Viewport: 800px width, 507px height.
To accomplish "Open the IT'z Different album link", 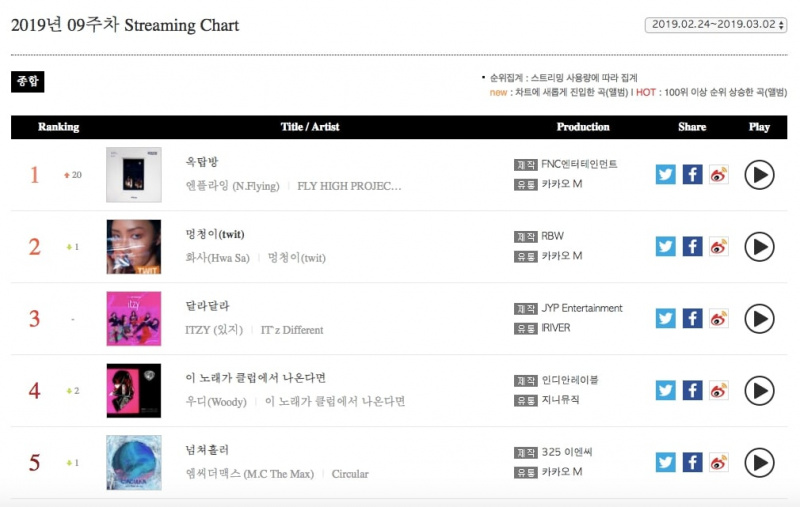I will pos(292,330).
